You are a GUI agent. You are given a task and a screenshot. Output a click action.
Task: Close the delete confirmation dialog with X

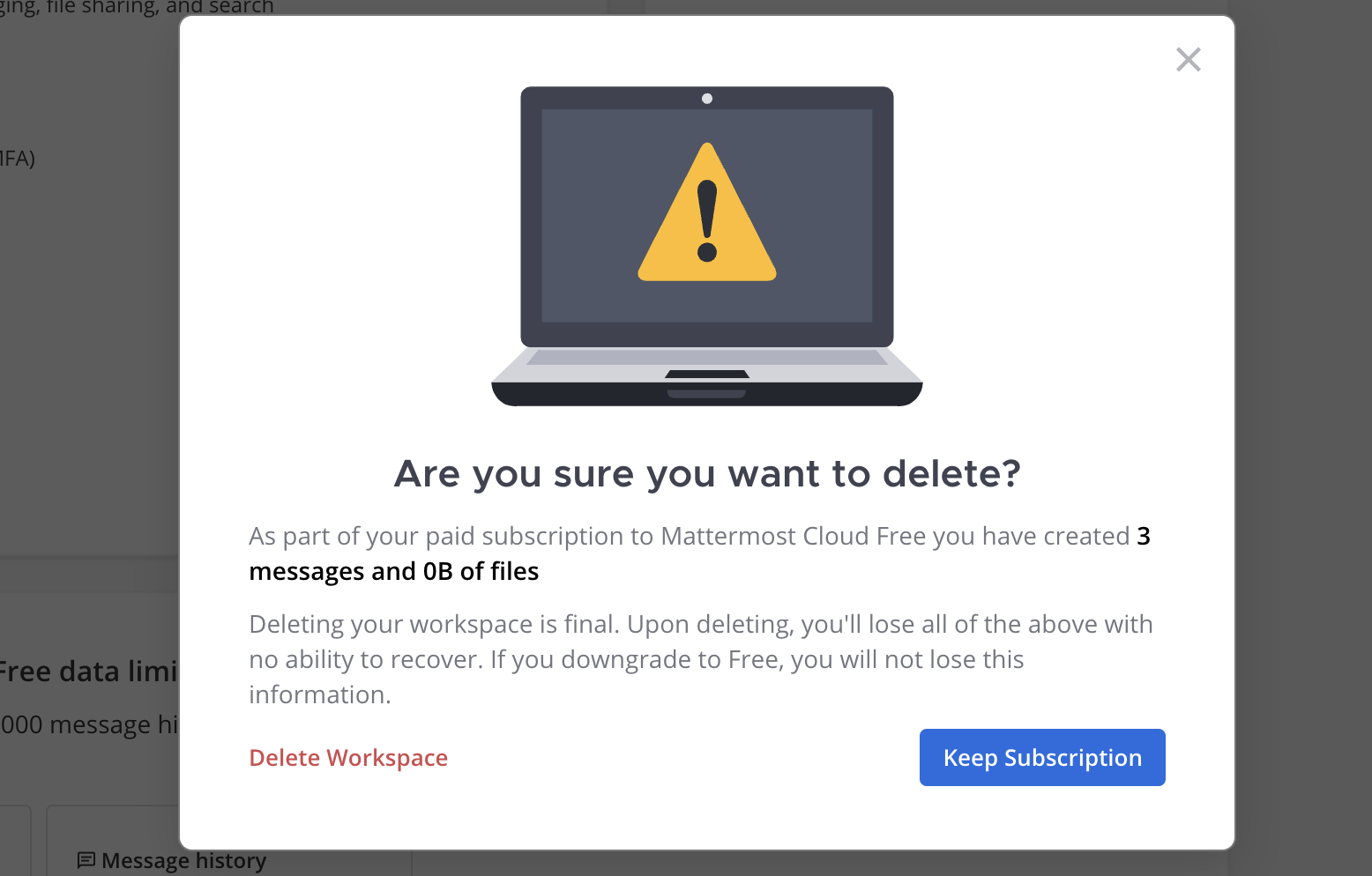pos(1189,60)
